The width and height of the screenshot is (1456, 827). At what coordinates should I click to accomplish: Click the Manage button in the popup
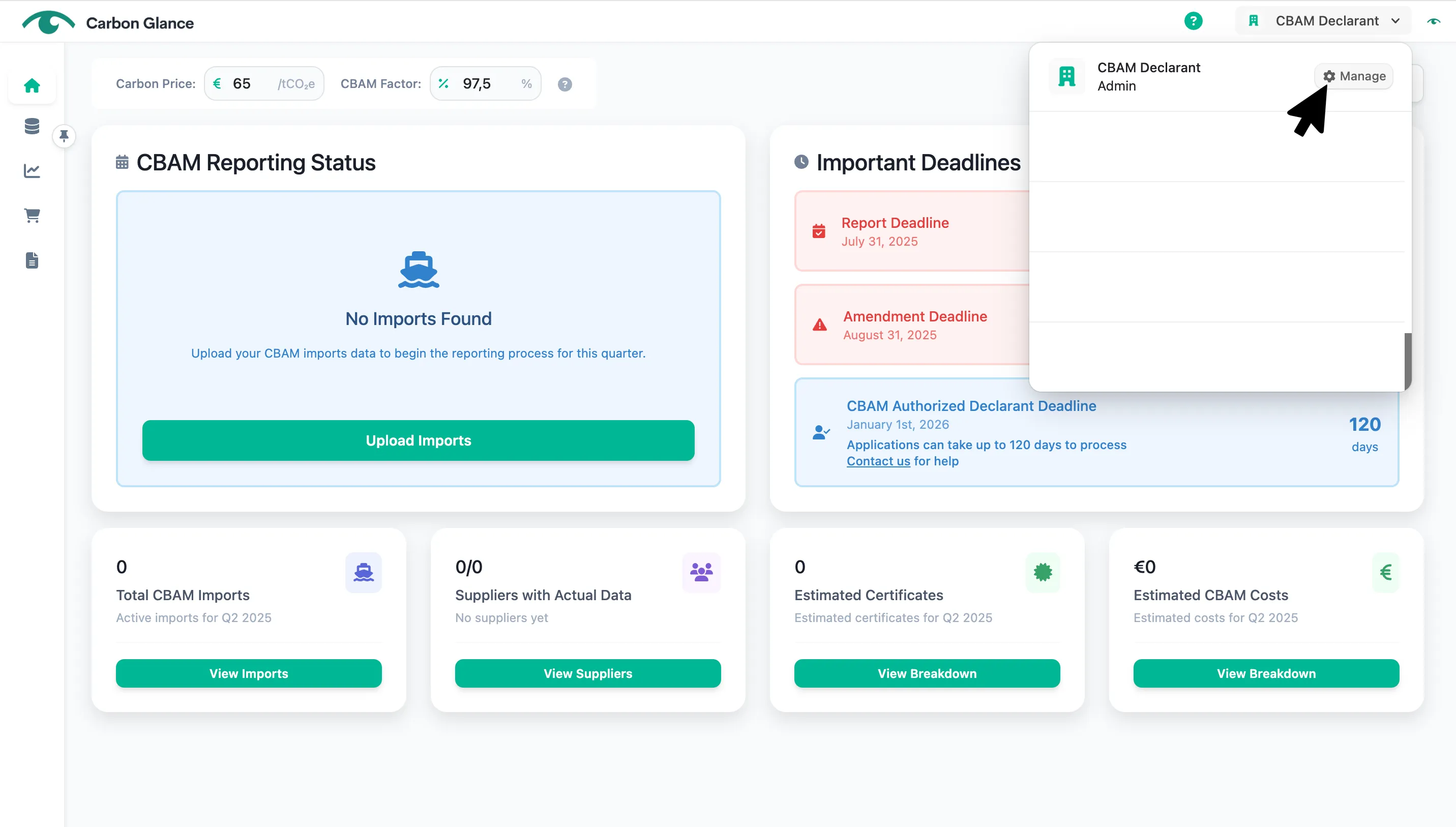[1354, 76]
